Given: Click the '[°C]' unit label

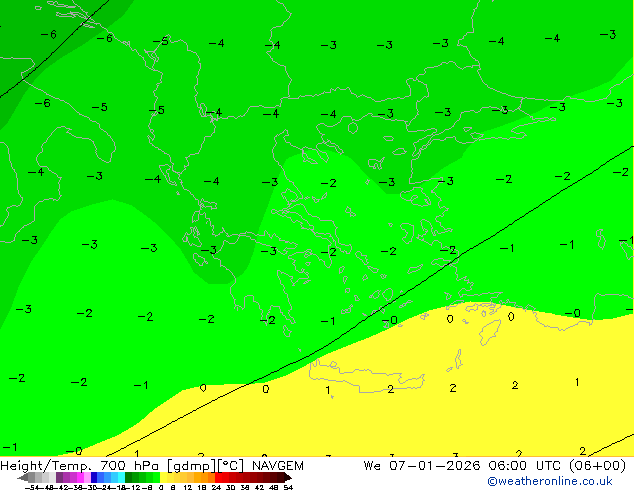Looking at the screenshot, I should 231,466.
